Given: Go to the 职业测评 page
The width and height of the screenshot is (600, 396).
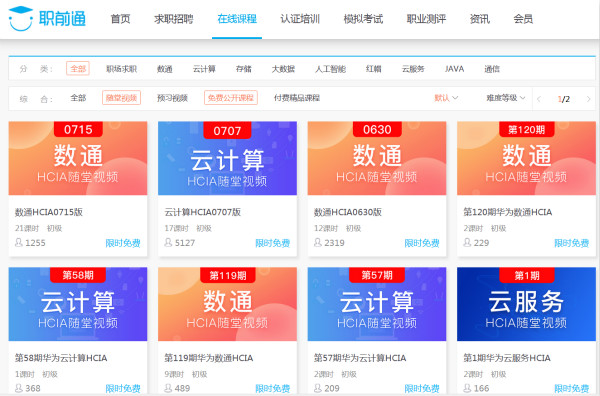Looking at the screenshot, I should click(x=426, y=19).
